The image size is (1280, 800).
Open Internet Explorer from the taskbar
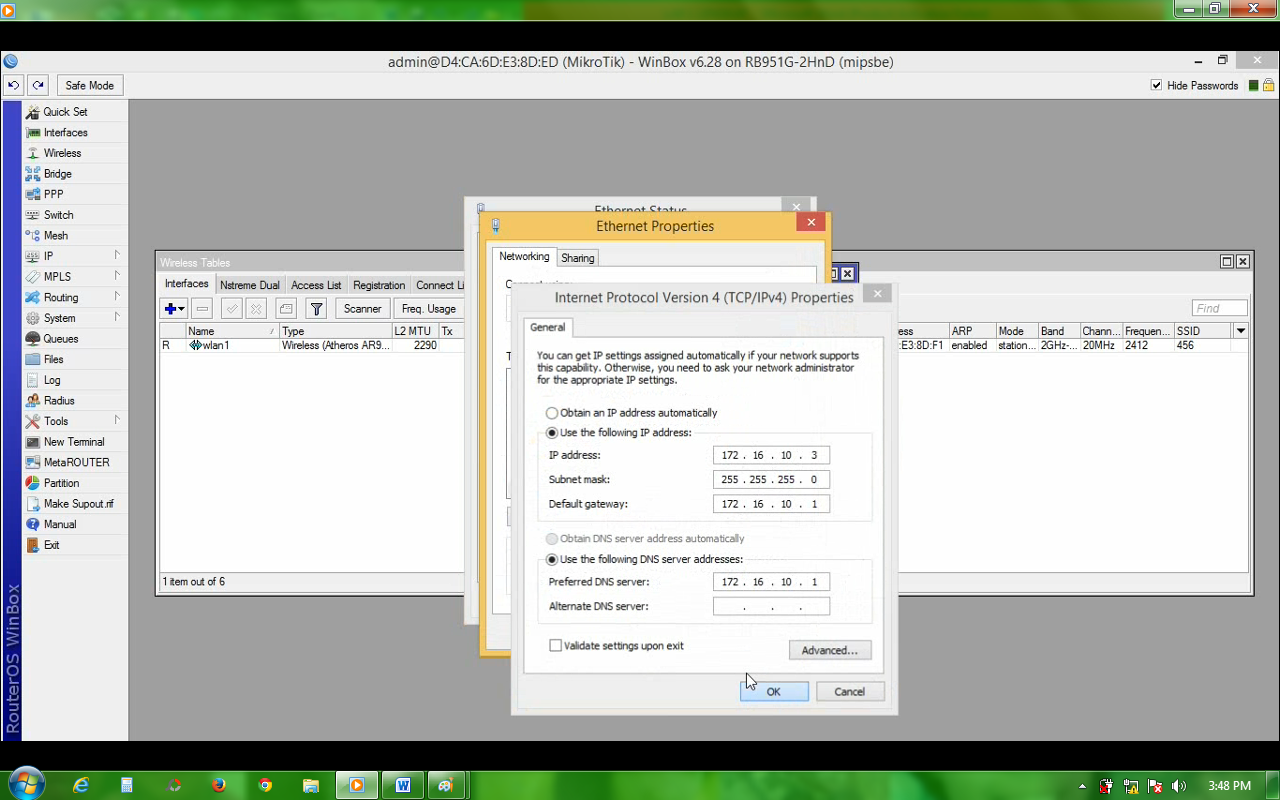click(x=81, y=786)
